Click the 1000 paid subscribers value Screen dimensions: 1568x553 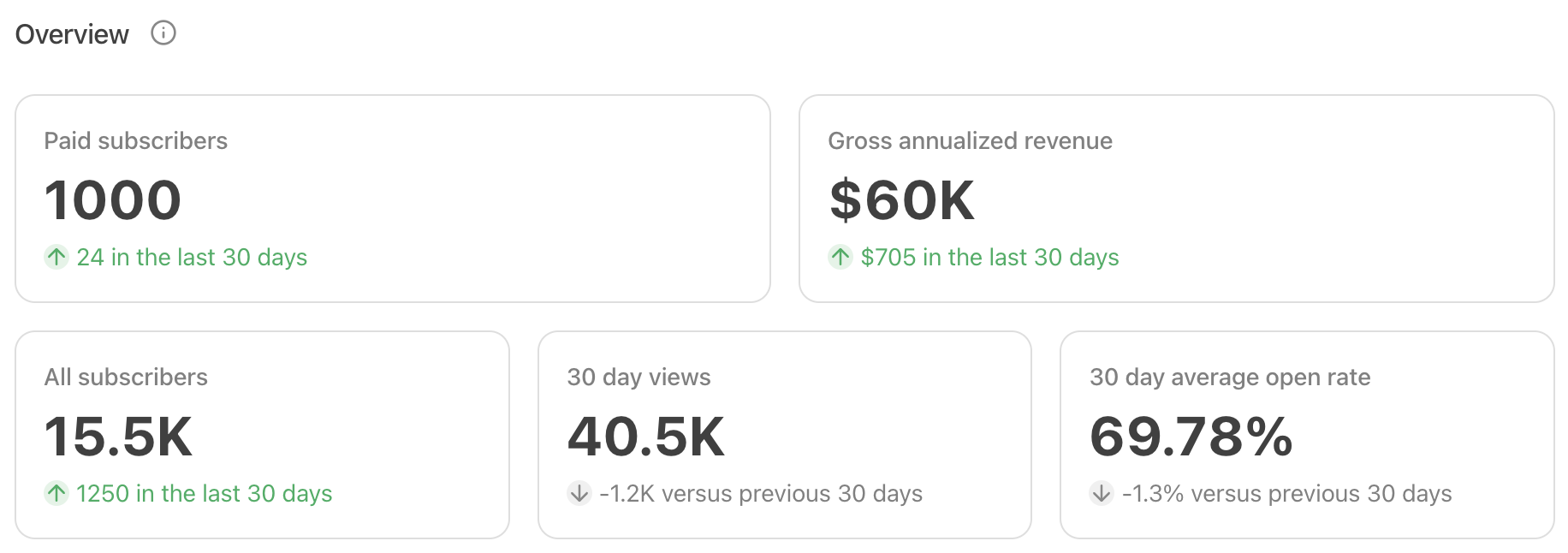pyautogui.click(x=112, y=199)
